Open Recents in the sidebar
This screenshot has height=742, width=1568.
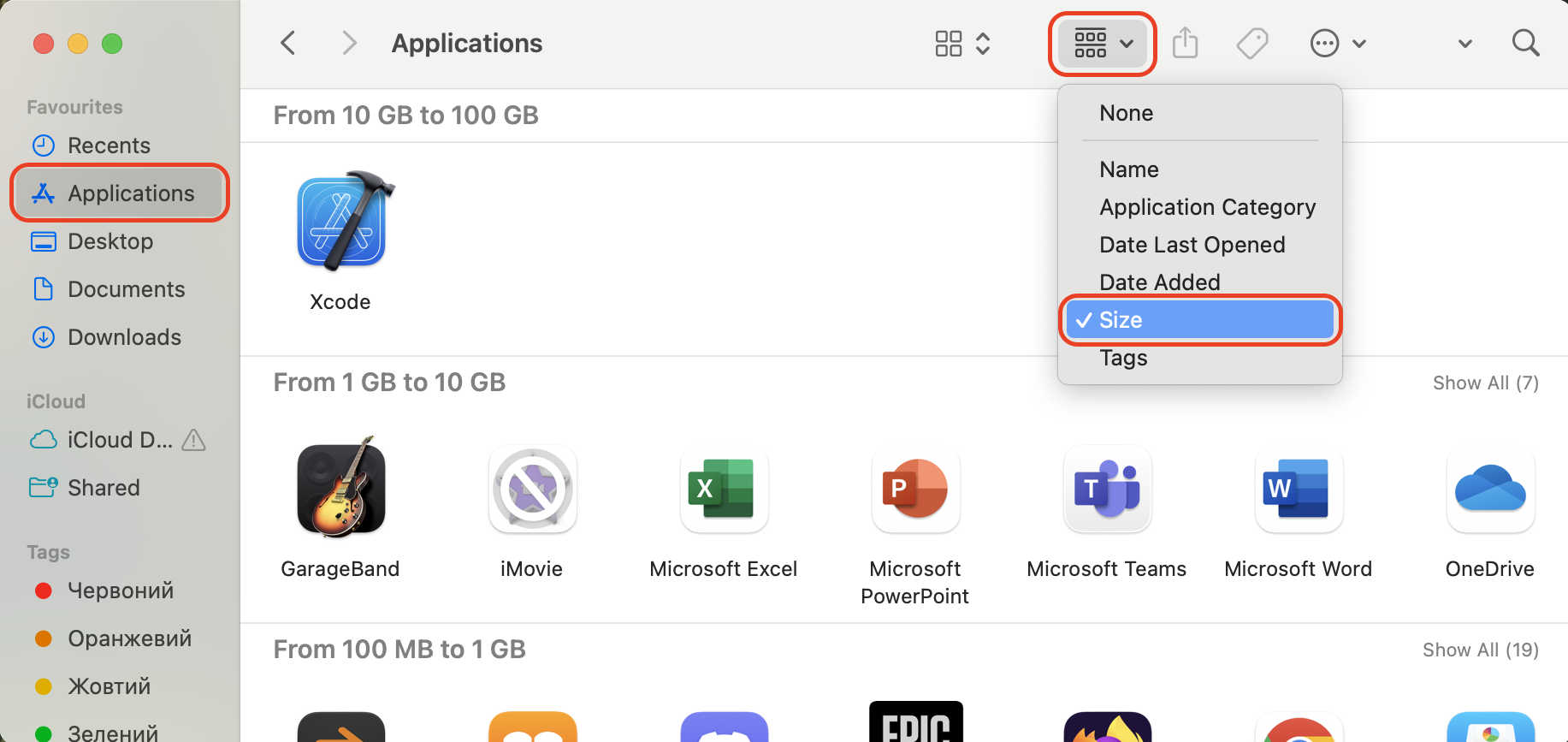click(120, 145)
